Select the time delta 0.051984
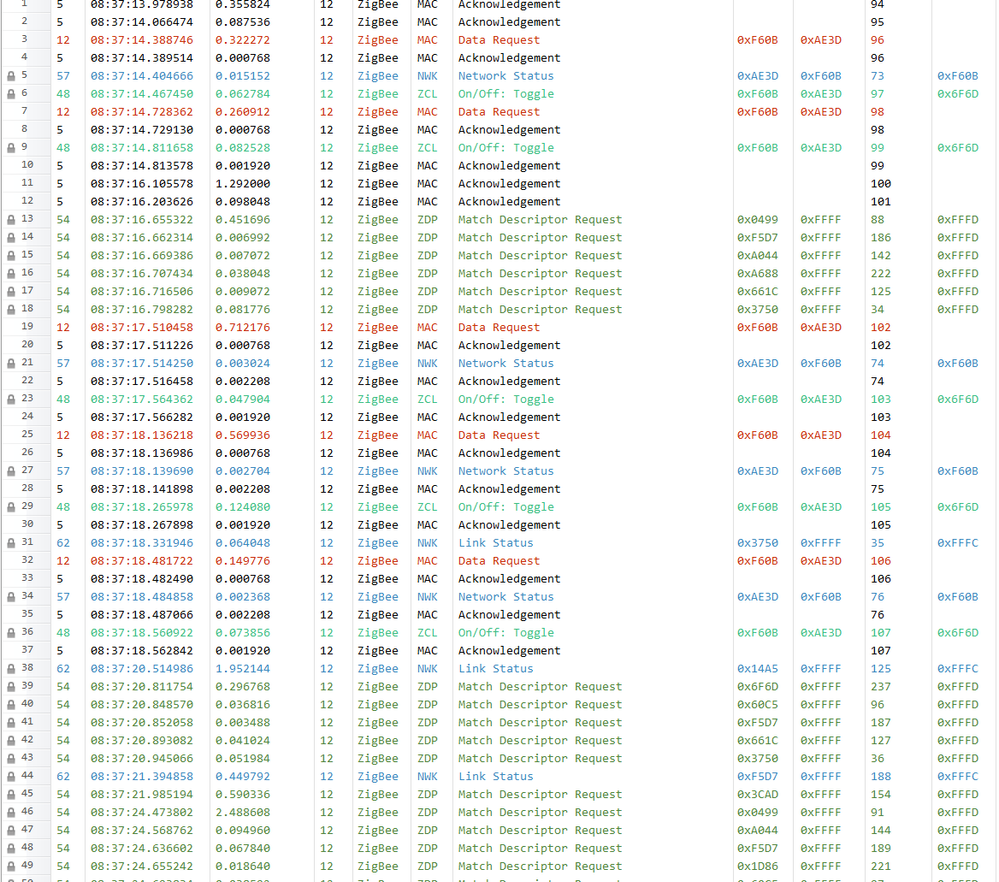 click(x=243, y=759)
